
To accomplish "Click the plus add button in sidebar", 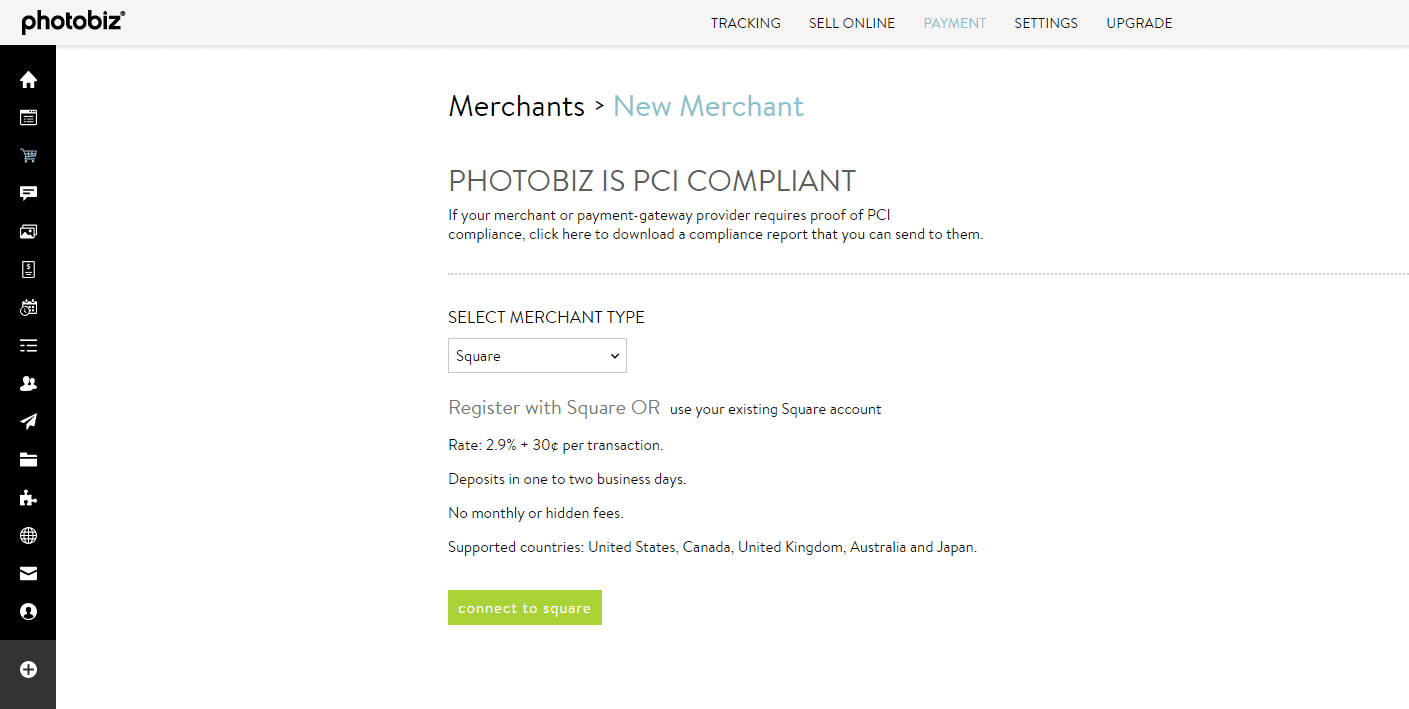I will pyautogui.click(x=28, y=670).
